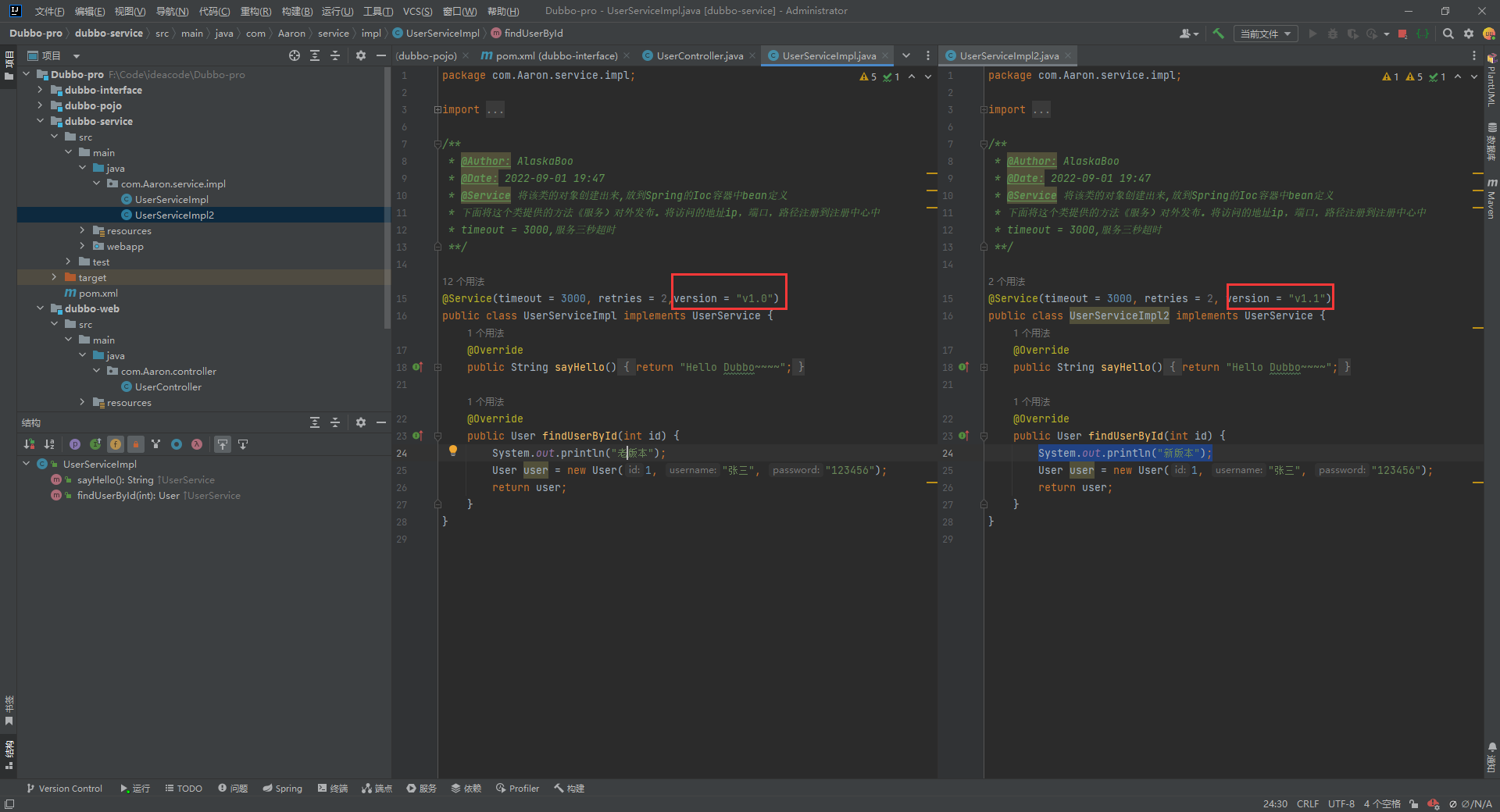The height and width of the screenshot is (812, 1500).
Task: Click the Select Opened File target icon
Action: click(x=294, y=55)
